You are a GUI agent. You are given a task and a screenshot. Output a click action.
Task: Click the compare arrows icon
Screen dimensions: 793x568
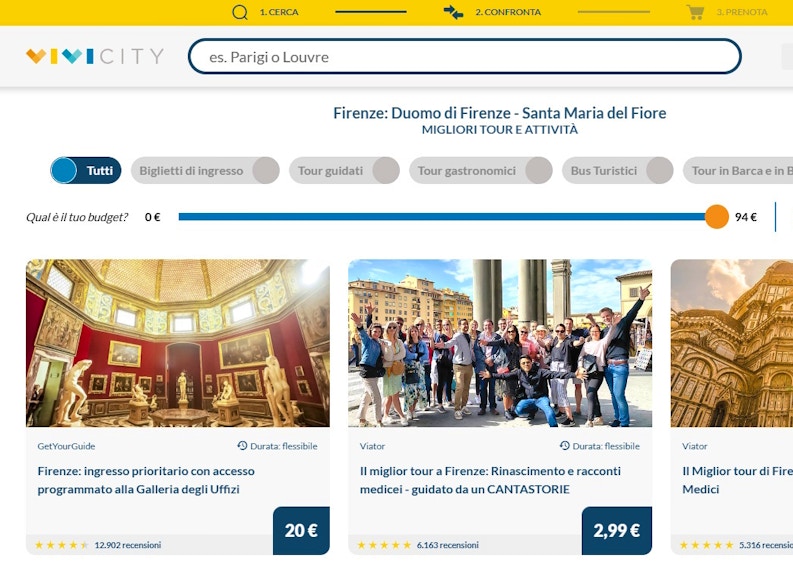(453, 12)
